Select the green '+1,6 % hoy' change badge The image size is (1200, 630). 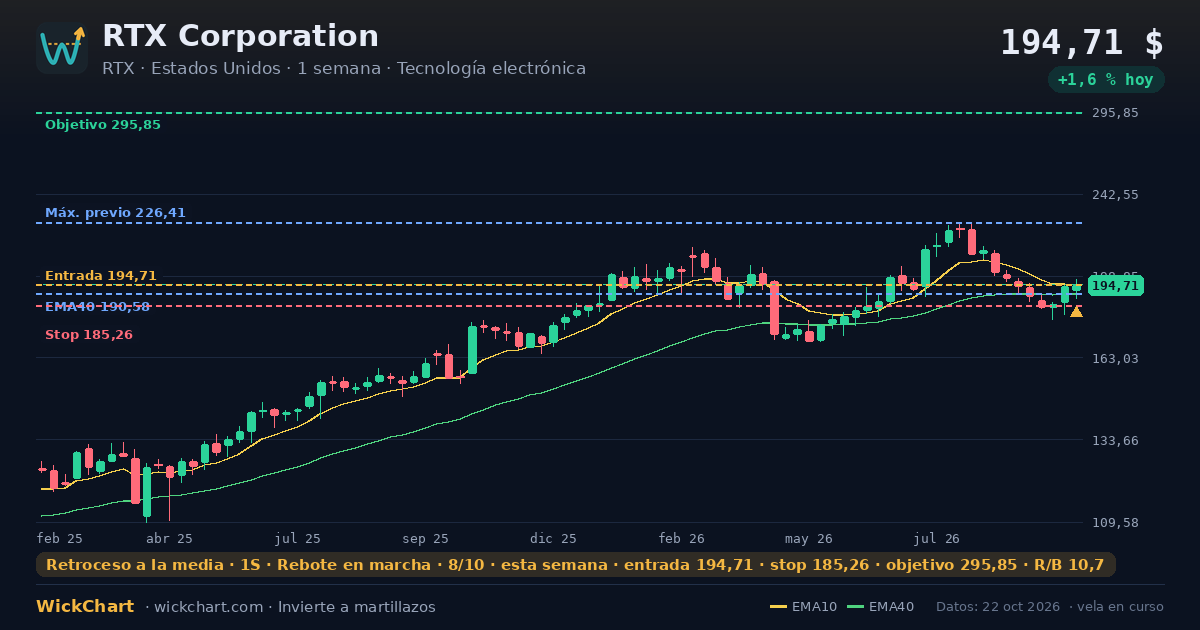[1106, 80]
